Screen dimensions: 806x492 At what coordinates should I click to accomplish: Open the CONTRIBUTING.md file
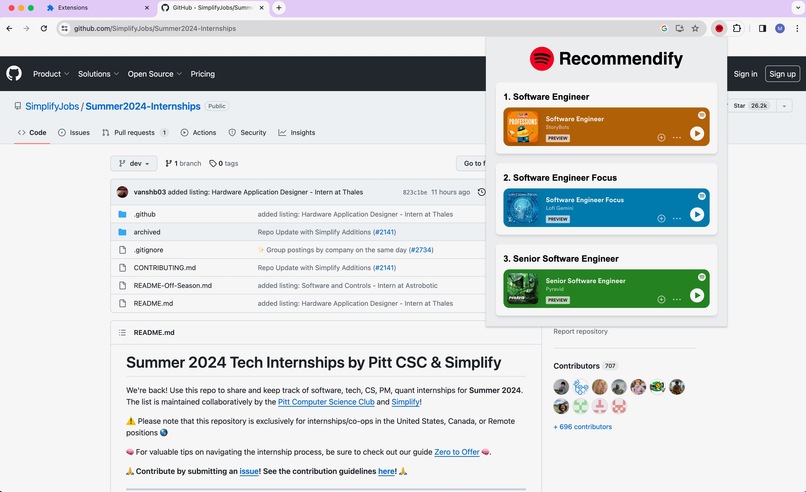pos(164,268)
